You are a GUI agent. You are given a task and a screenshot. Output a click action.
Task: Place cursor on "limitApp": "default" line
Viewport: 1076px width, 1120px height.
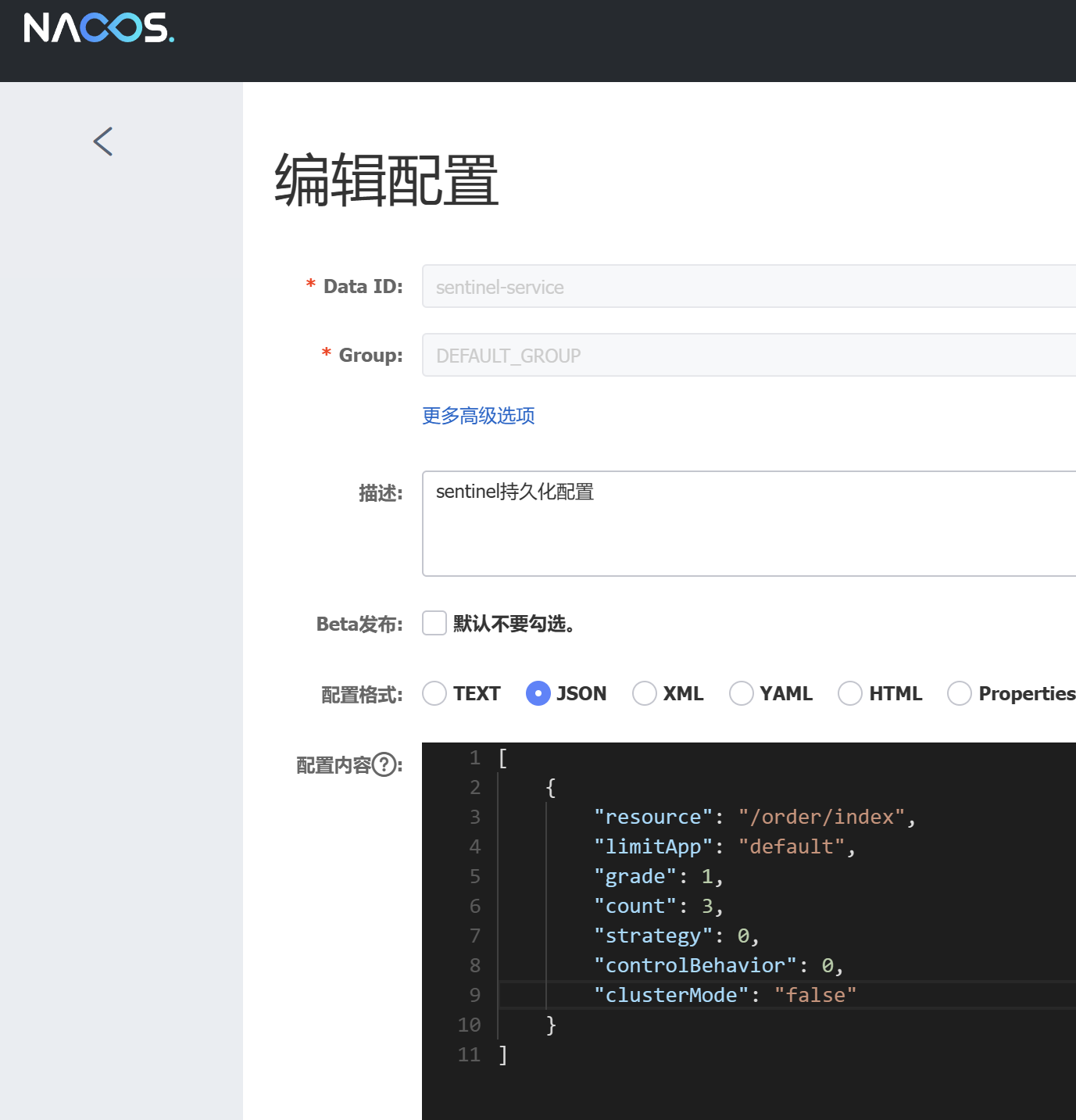(724, 846)
